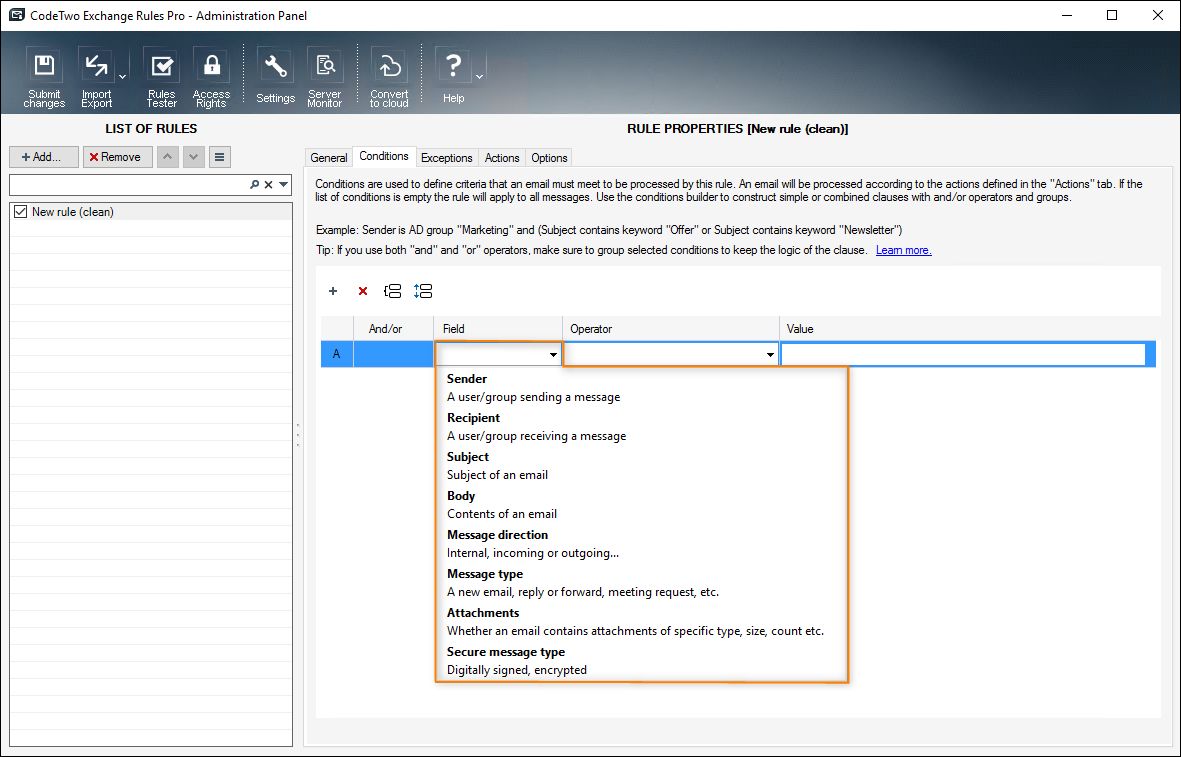This screenshot has width=1181, height=757.
Task: Open Access Rights settings
Action: pos(212,78)
